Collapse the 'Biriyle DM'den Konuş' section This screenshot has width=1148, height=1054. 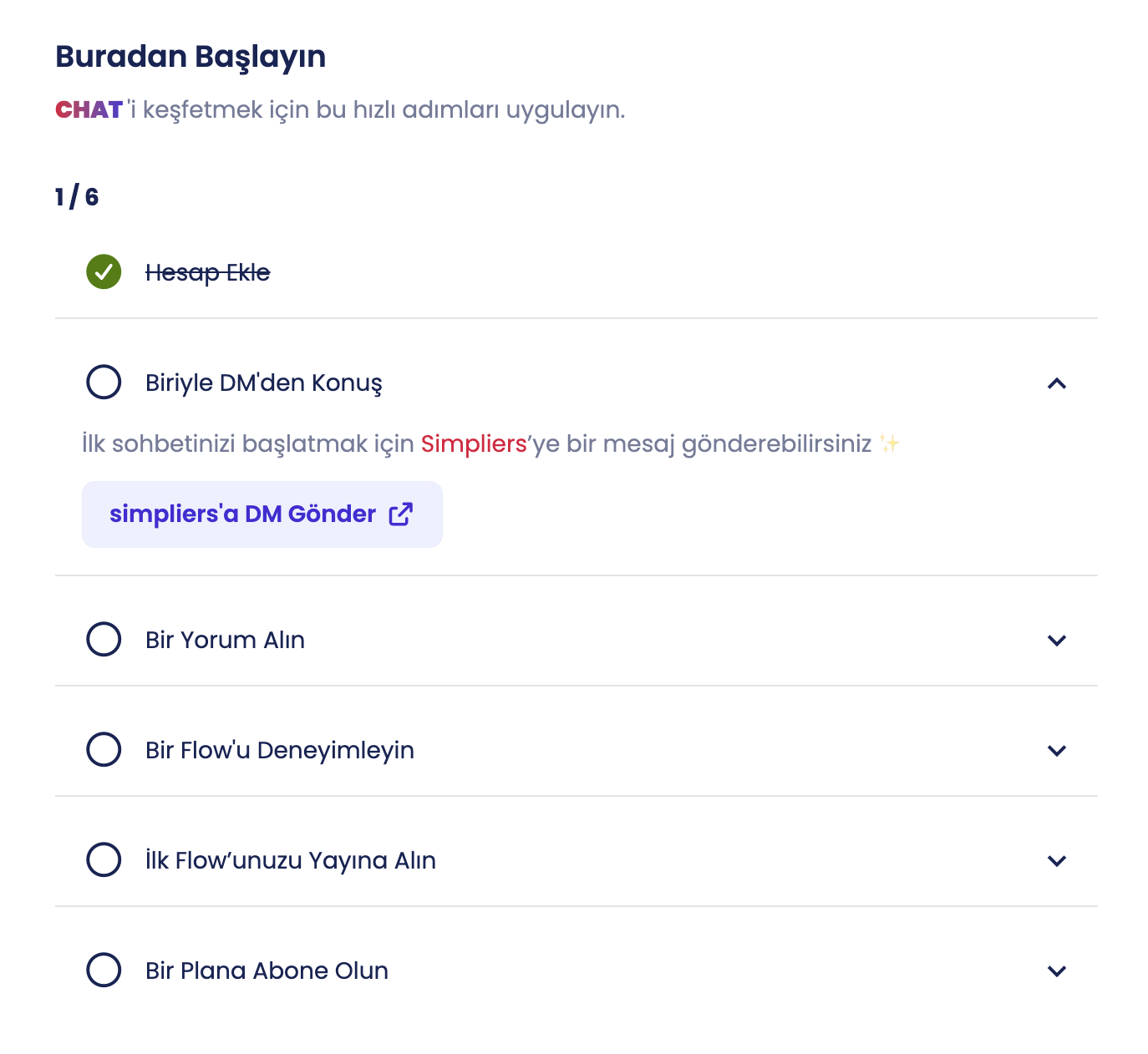pos(1057,383)
